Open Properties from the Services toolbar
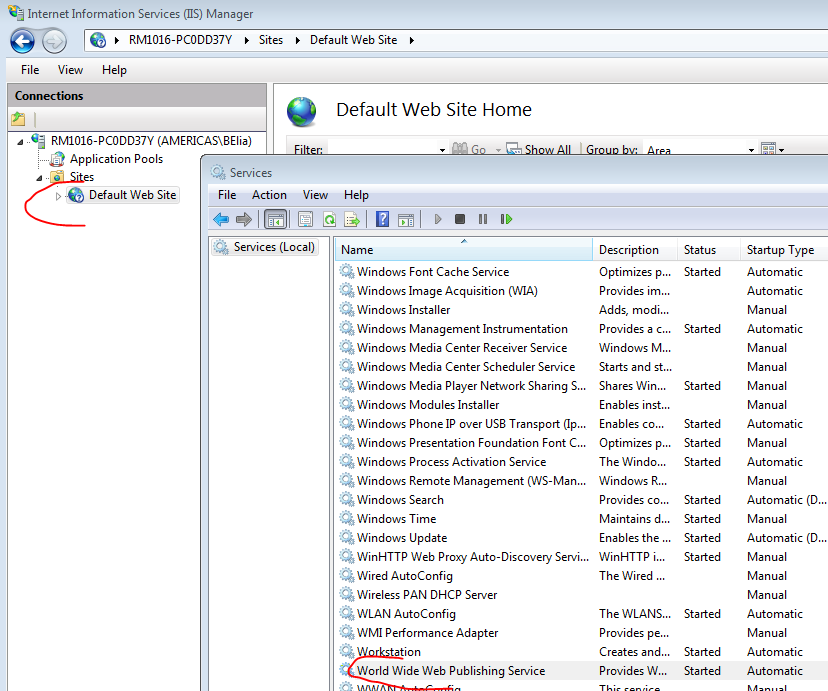The width and height of the screenshot is (828, 691). (305, 219)
